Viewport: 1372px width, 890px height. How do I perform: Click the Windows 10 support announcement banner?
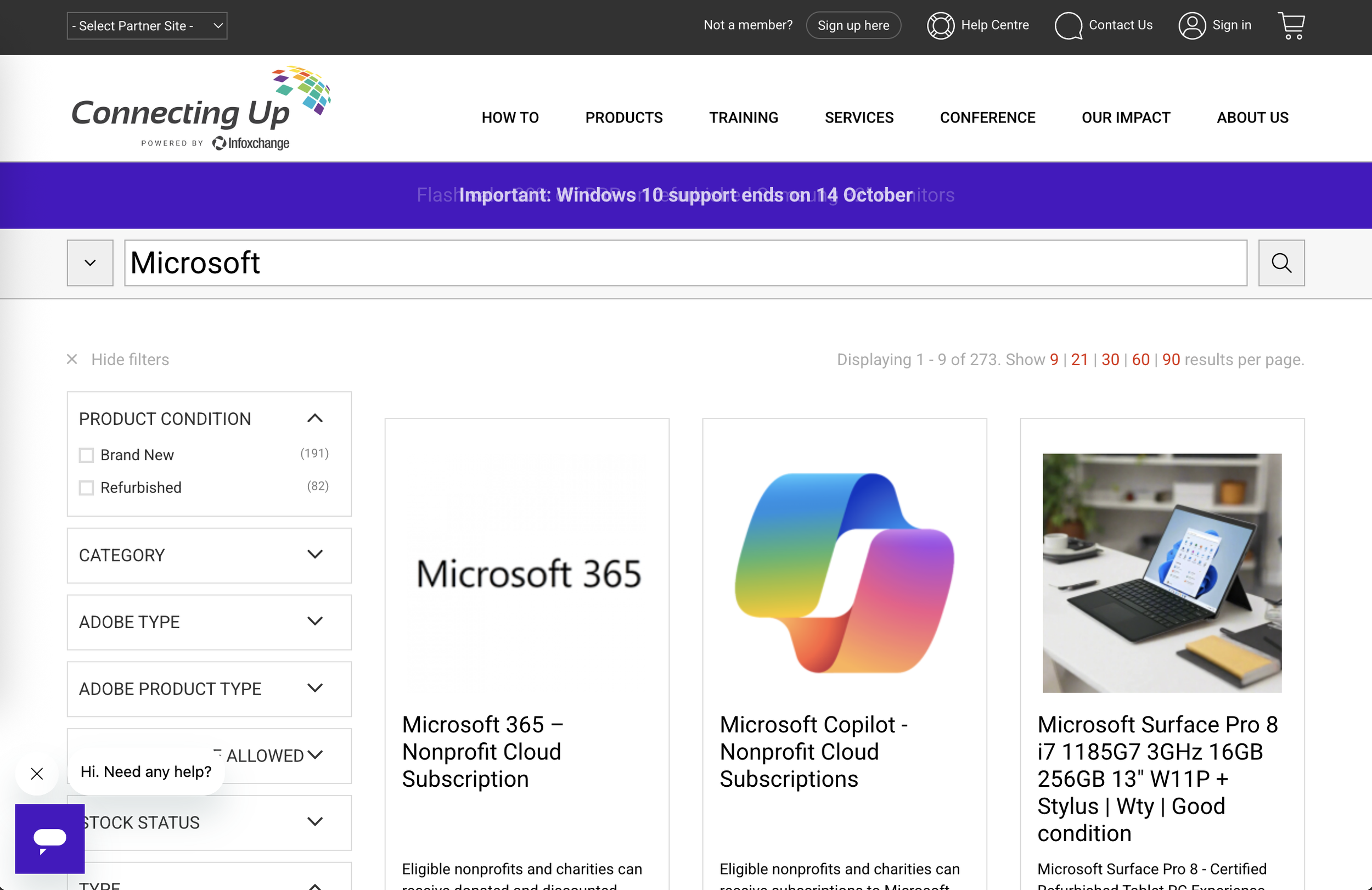pyautogui.click(x=686, y=195)
